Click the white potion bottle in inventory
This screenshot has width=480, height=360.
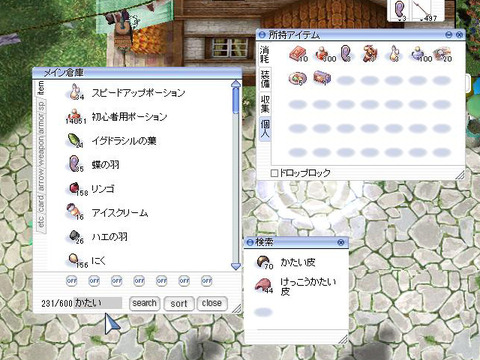(x=394, y=54)
